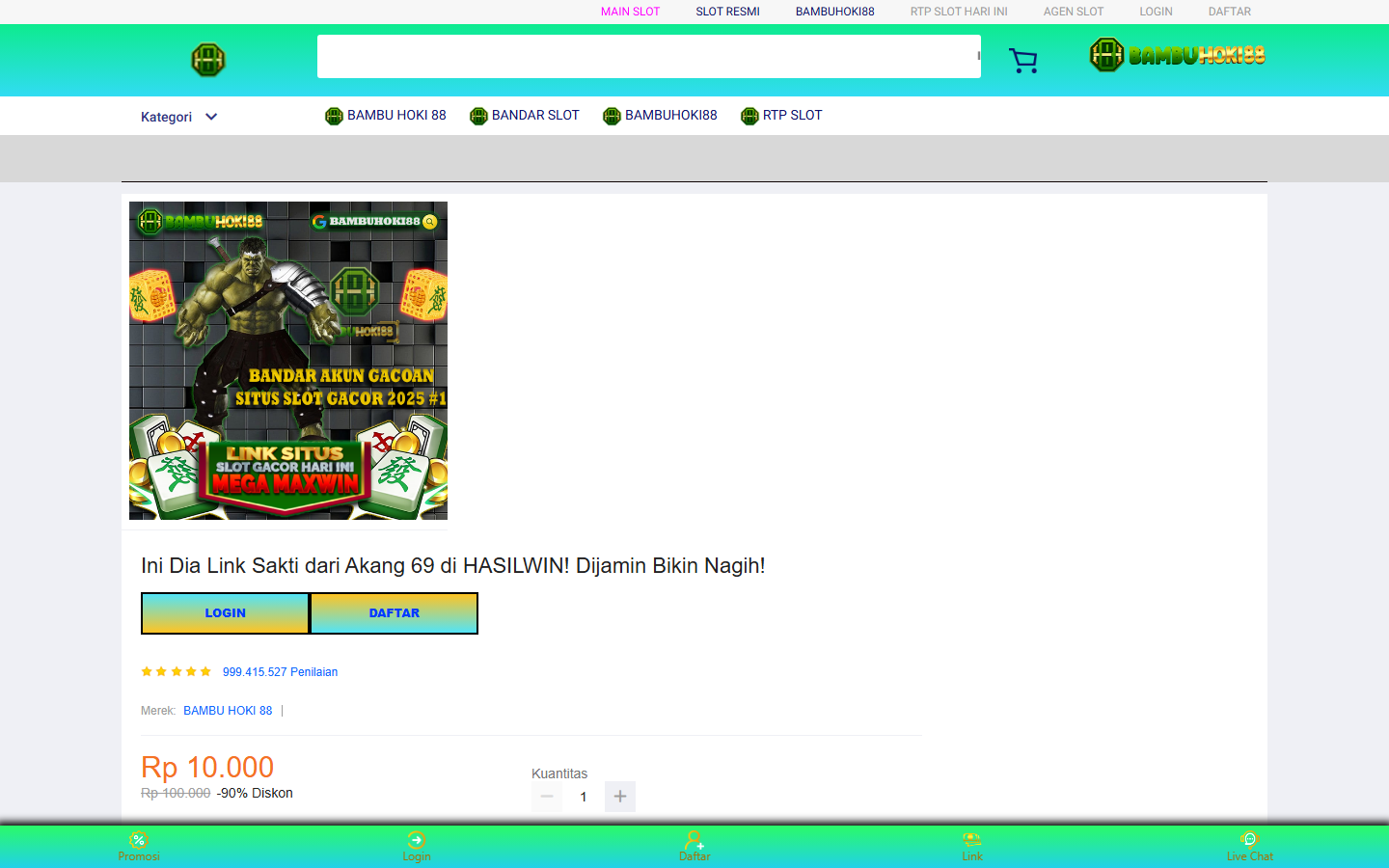Increase quantity with the plus button
This screenshot has width=1389, height=868.
(620, 797)
